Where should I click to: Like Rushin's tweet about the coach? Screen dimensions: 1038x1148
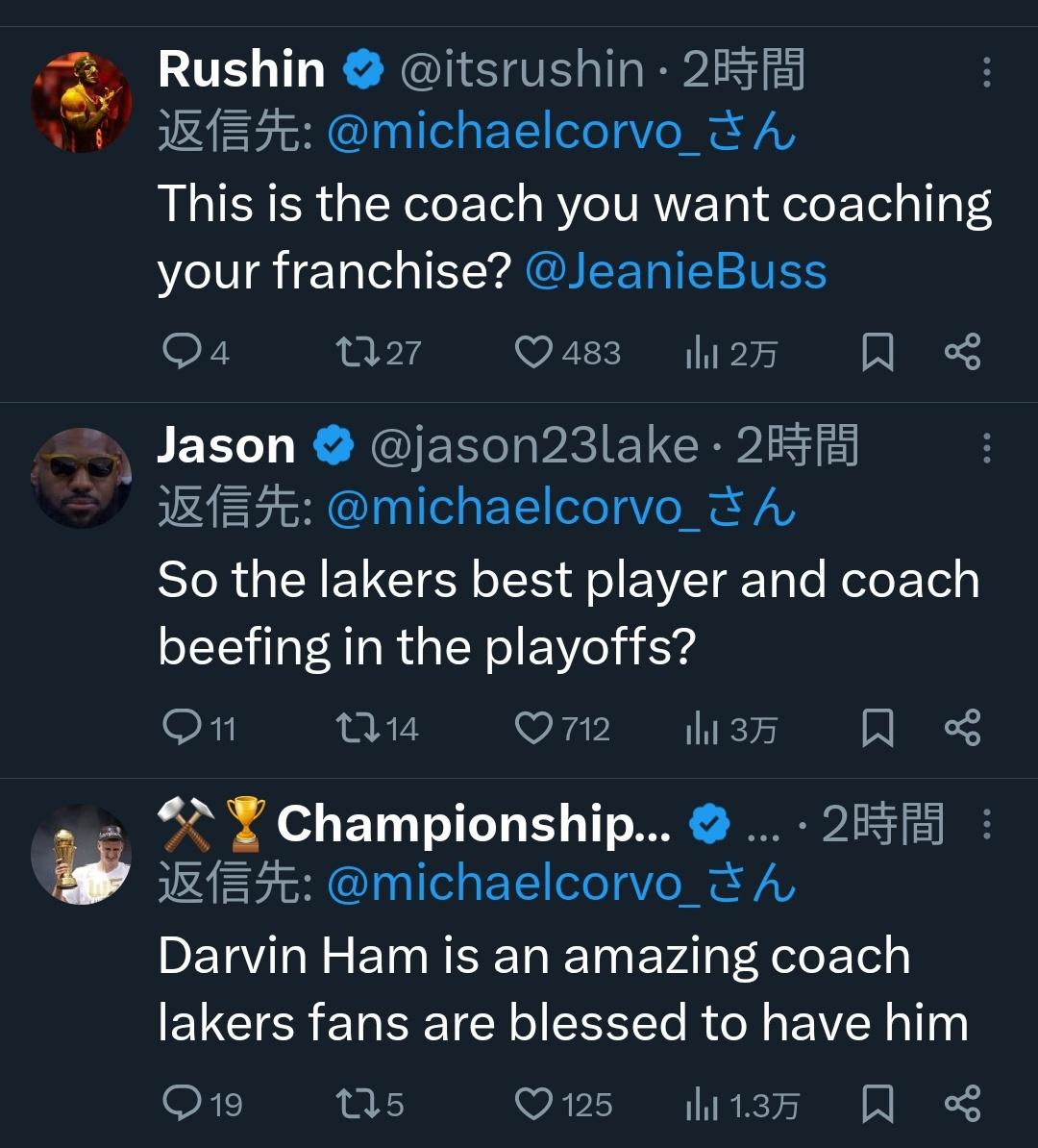533,353
